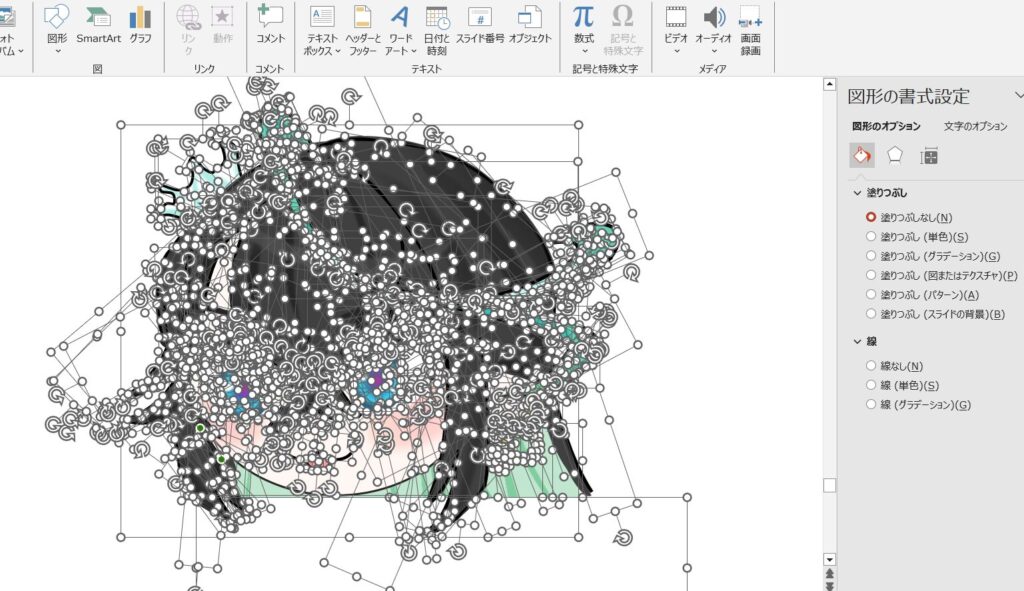Select the 線なし radio button
The image size is (1024, 591).
click(871, 366)
